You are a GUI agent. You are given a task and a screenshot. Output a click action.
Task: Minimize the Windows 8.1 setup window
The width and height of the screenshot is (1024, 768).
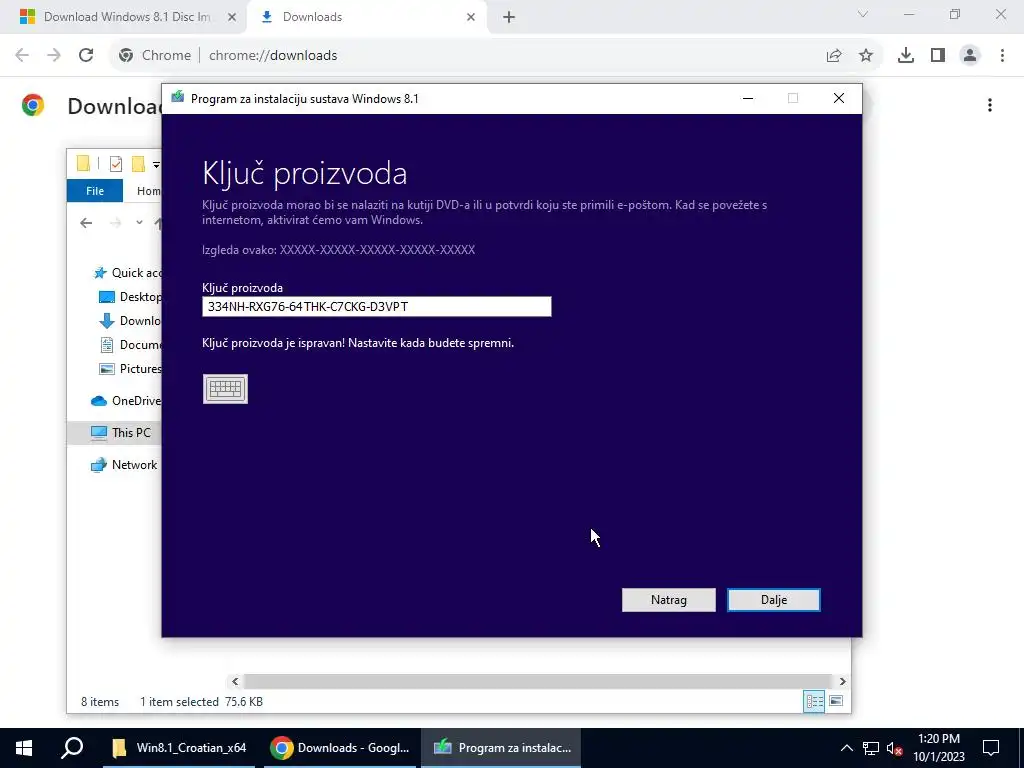[748, 99]
